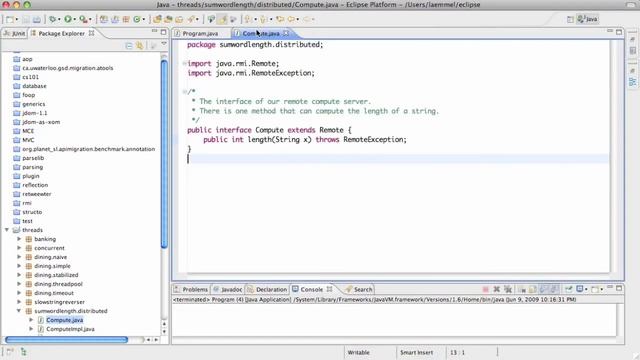The width and height of the screenshot is (640, 360).
Task: Open the Javadoc tab
Action: [228, 289]
